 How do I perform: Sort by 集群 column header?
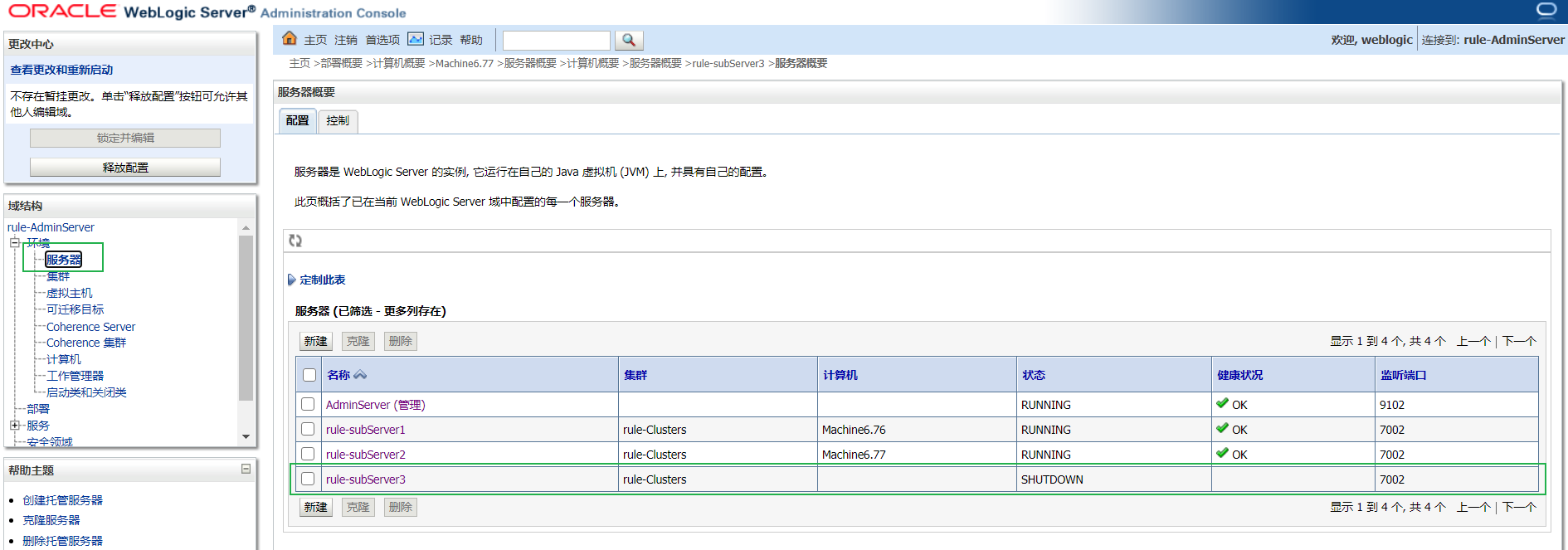pyautogui.click(x=635, y=375)
